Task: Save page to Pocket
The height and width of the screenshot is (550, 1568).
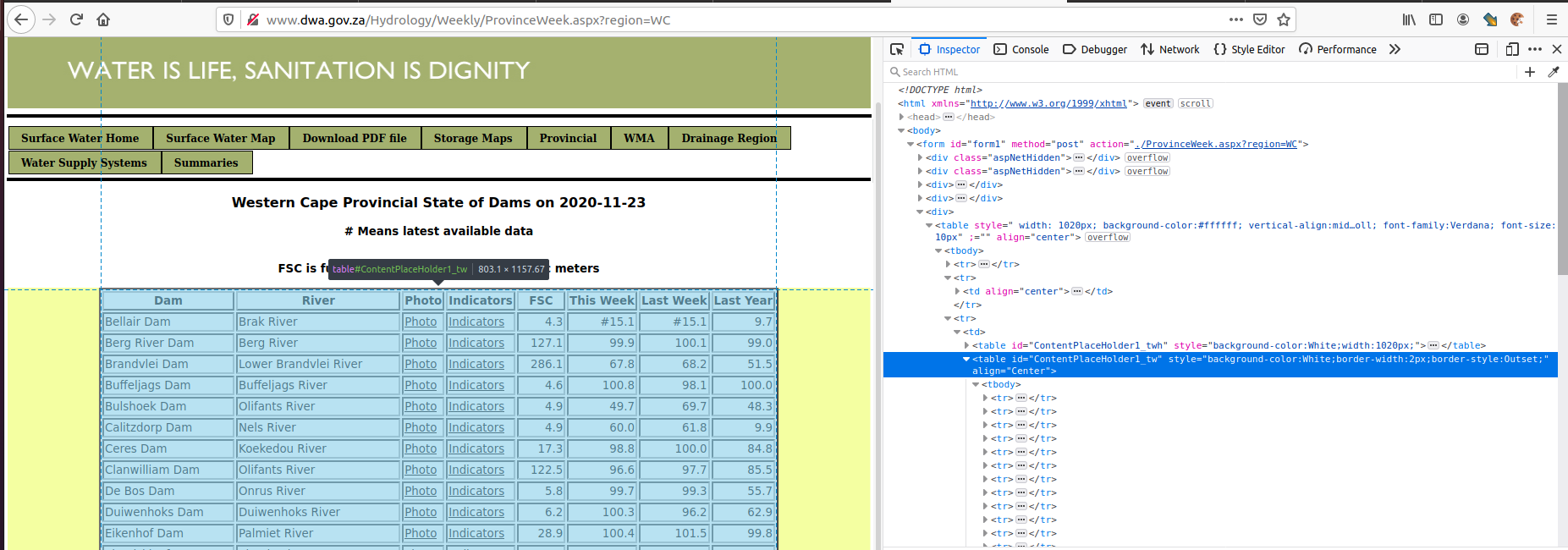Action: point(1260,19)
